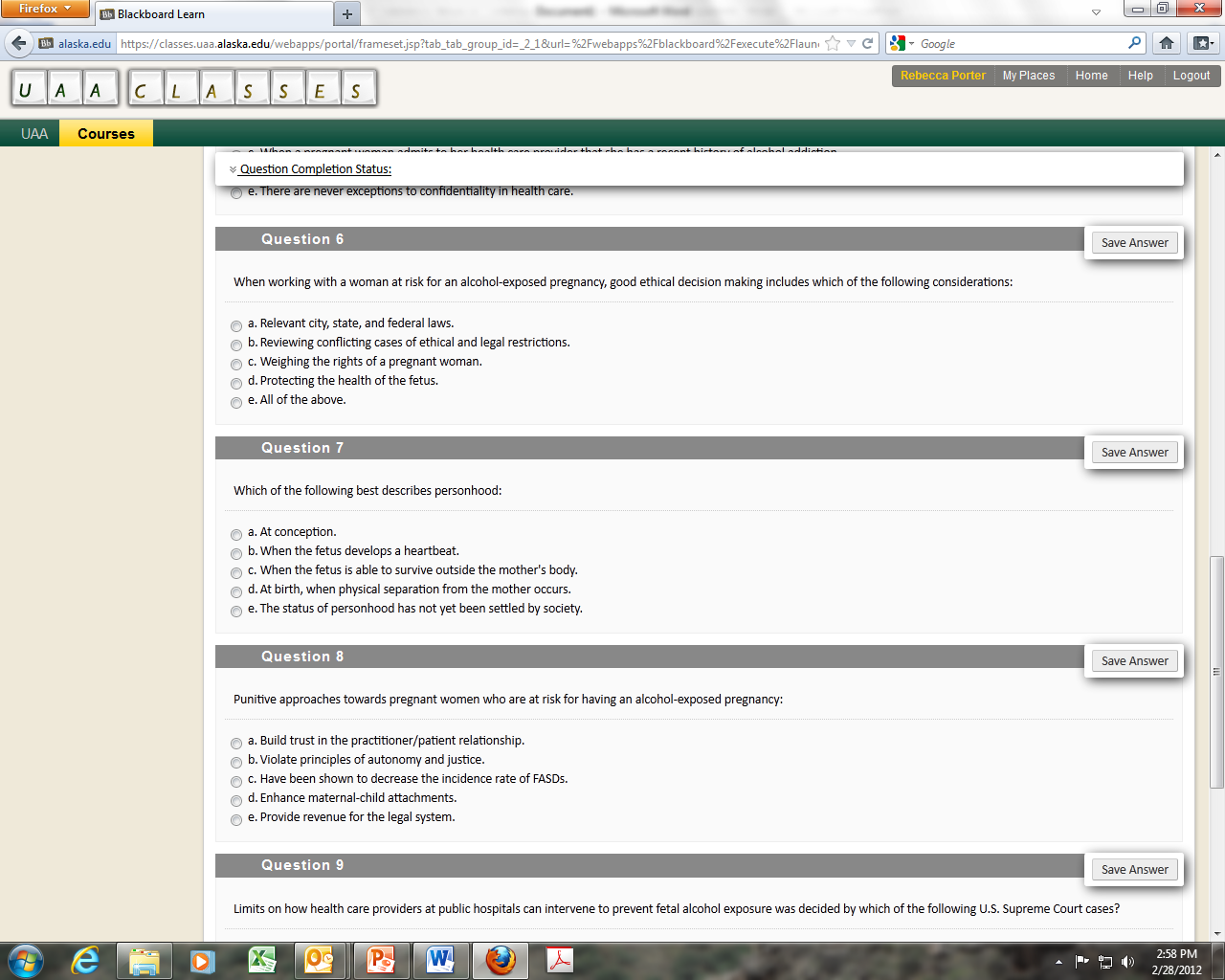Bookmark this page with the star icon

click(x=833, y=43)
